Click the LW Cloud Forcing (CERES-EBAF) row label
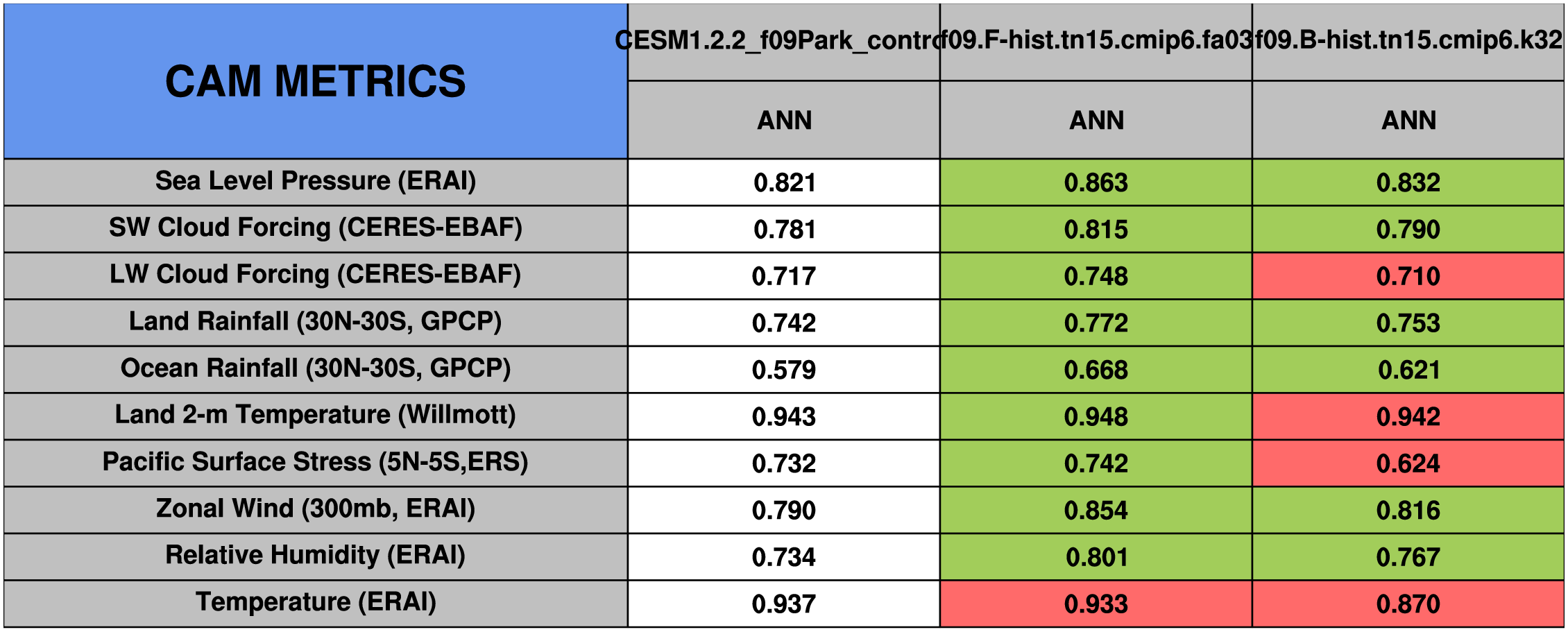 [316, 275]
